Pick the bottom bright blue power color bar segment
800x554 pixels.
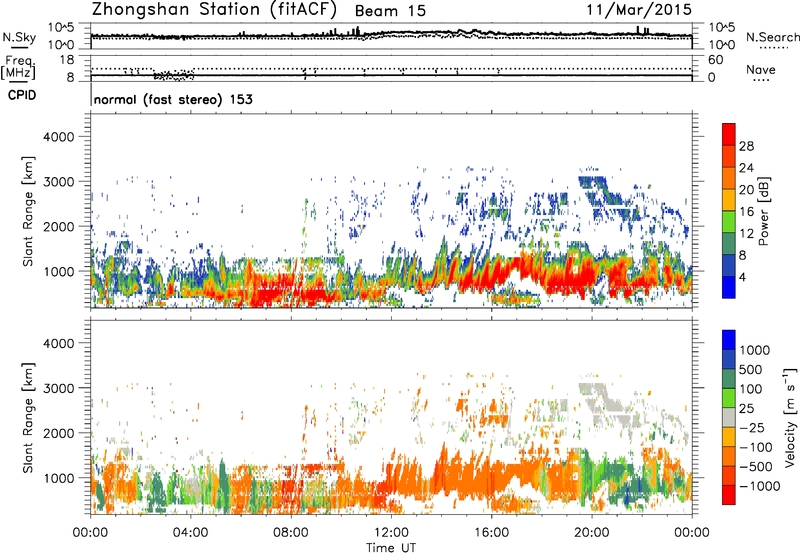pos(729,288)
